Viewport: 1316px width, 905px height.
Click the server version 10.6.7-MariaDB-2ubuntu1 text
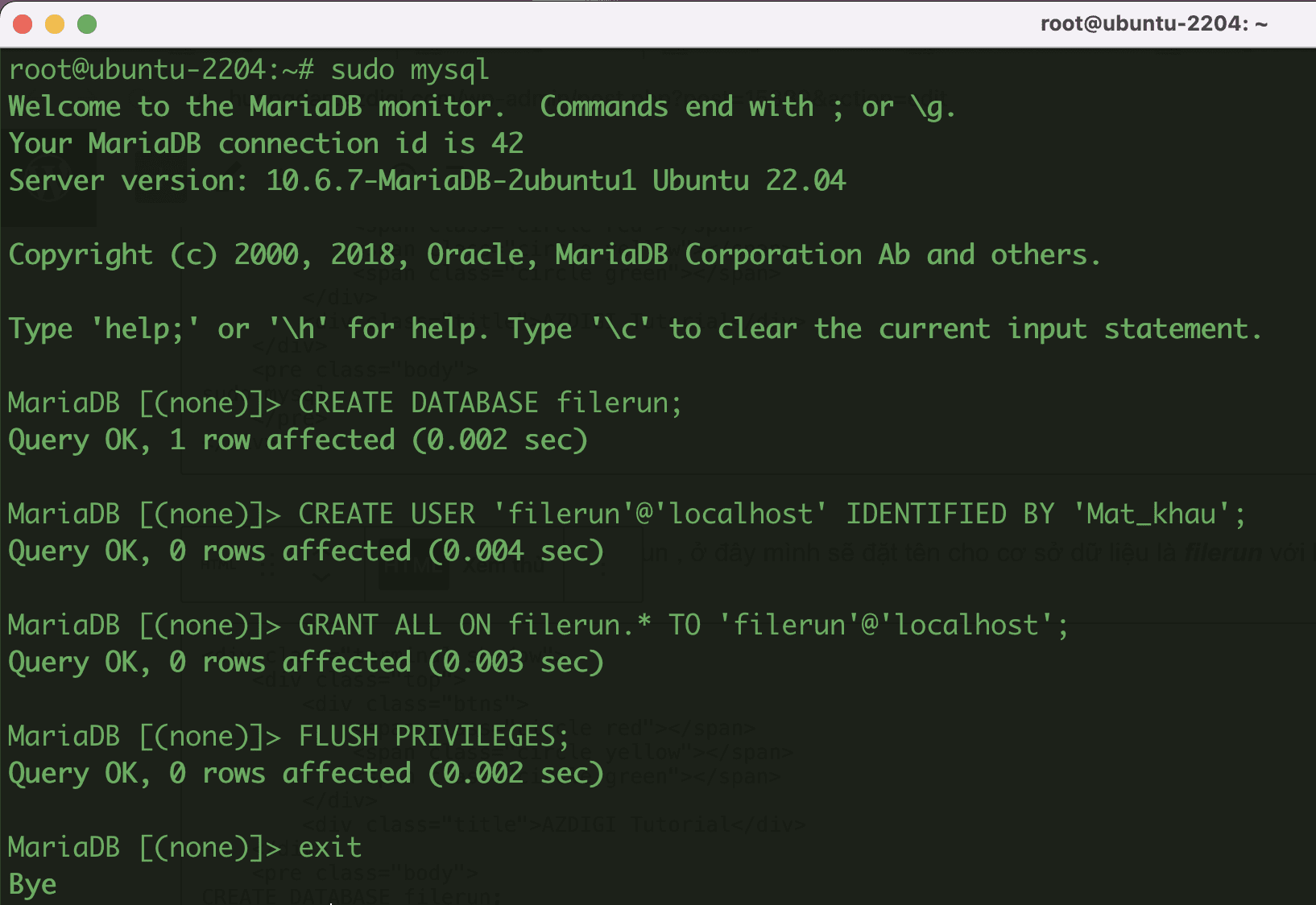[450, 181]
